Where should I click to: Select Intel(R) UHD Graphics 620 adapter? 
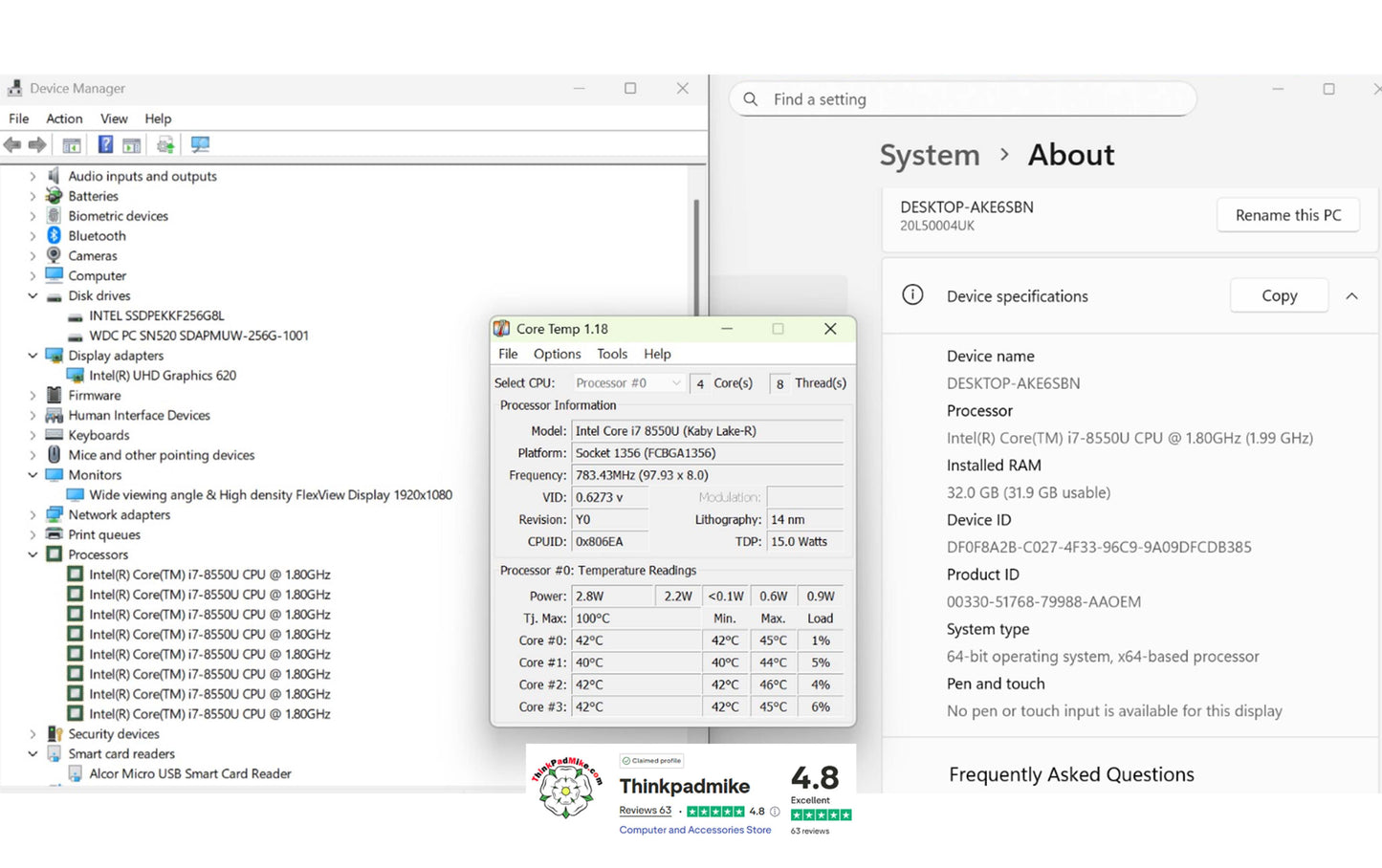tap(163, 376)
